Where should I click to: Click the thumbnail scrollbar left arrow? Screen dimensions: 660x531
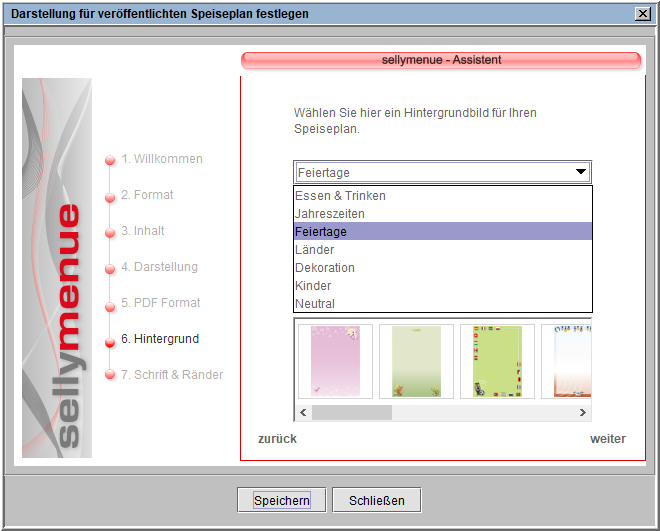(x=303, y=412)
